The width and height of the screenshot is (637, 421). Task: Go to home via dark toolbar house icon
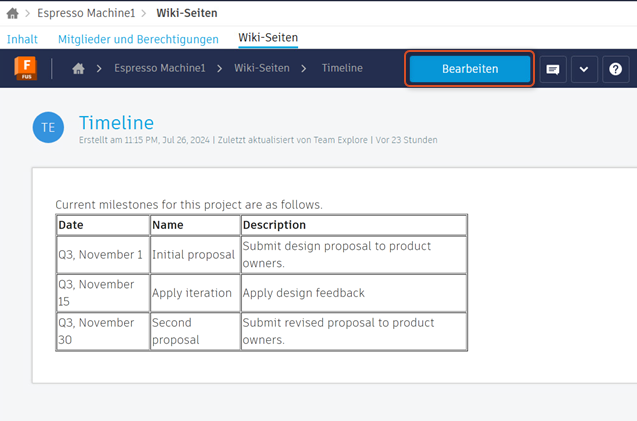pos(78,69)
